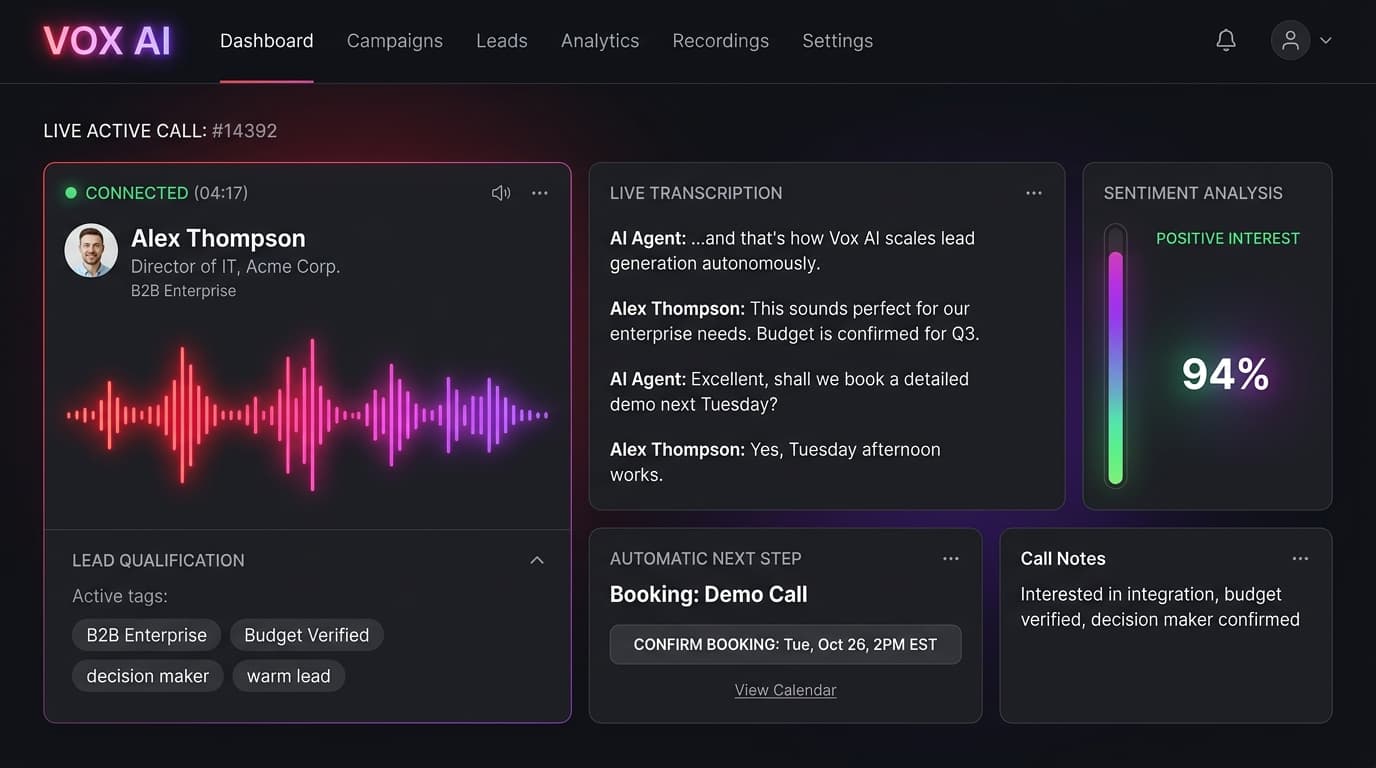Click the warm lead tag
1376x768 pixels.
[289, 676]
